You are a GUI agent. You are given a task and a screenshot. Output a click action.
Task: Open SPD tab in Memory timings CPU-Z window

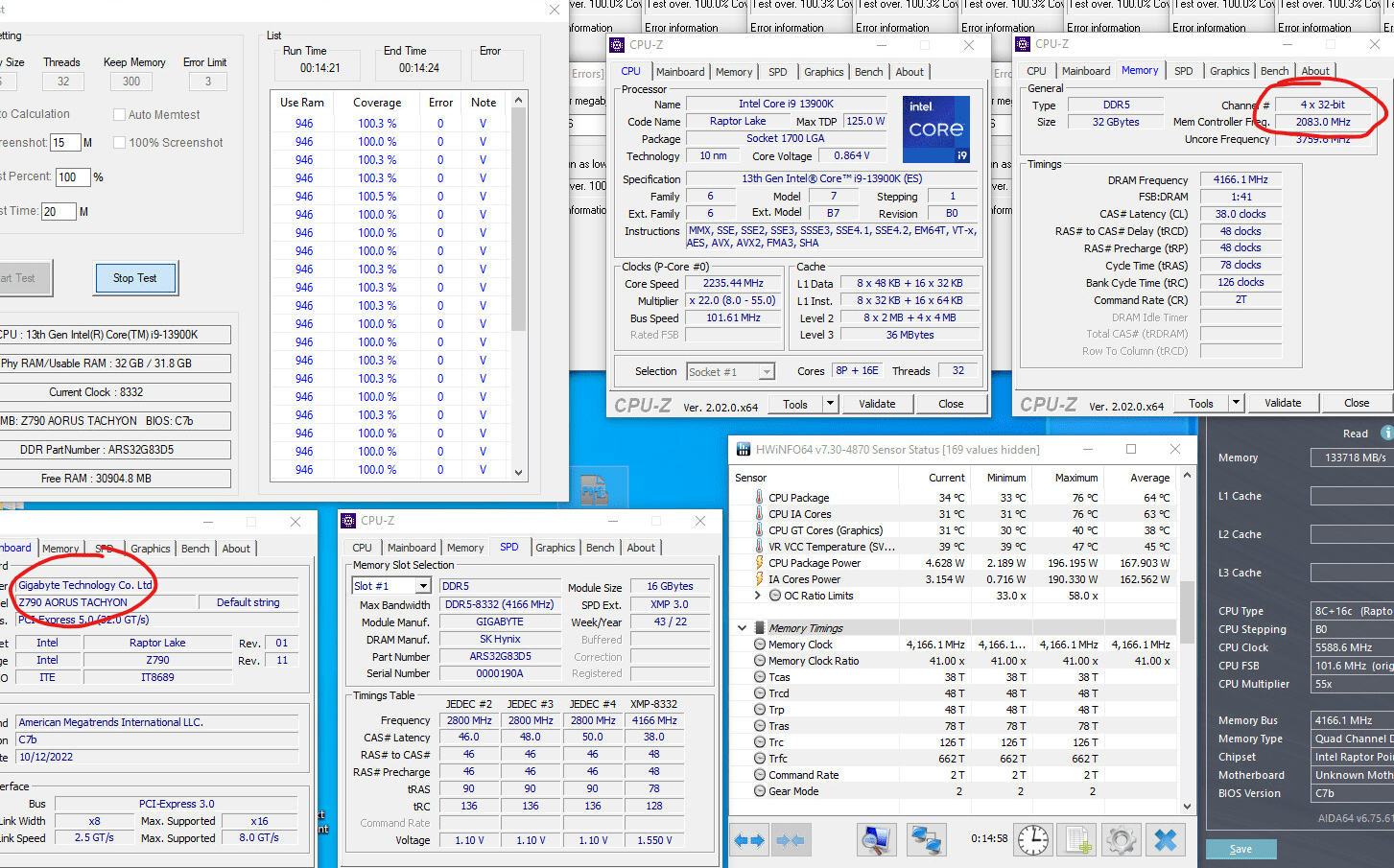click(x=1184, y=71)
